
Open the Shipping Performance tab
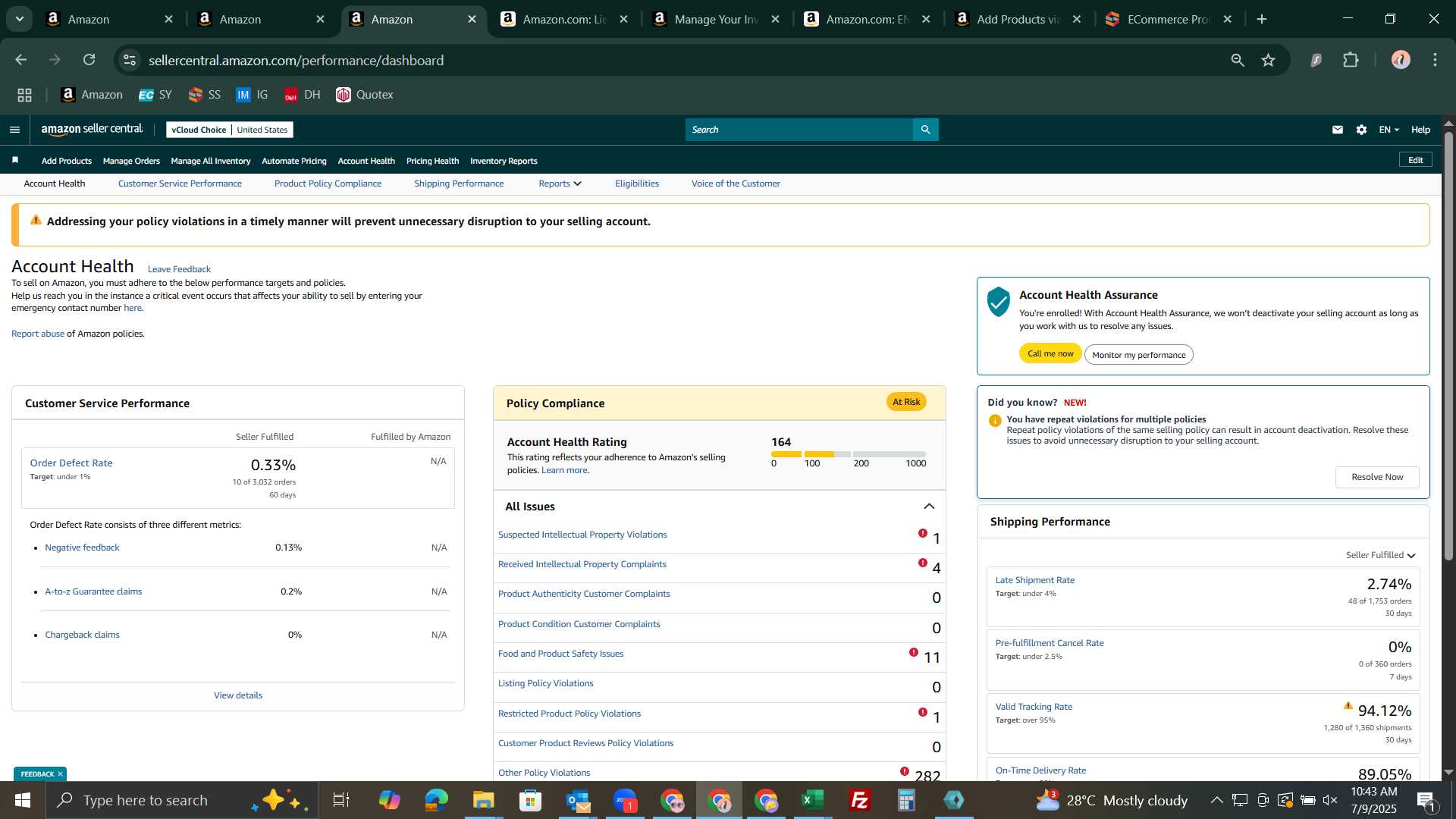[x=459, y=184]
